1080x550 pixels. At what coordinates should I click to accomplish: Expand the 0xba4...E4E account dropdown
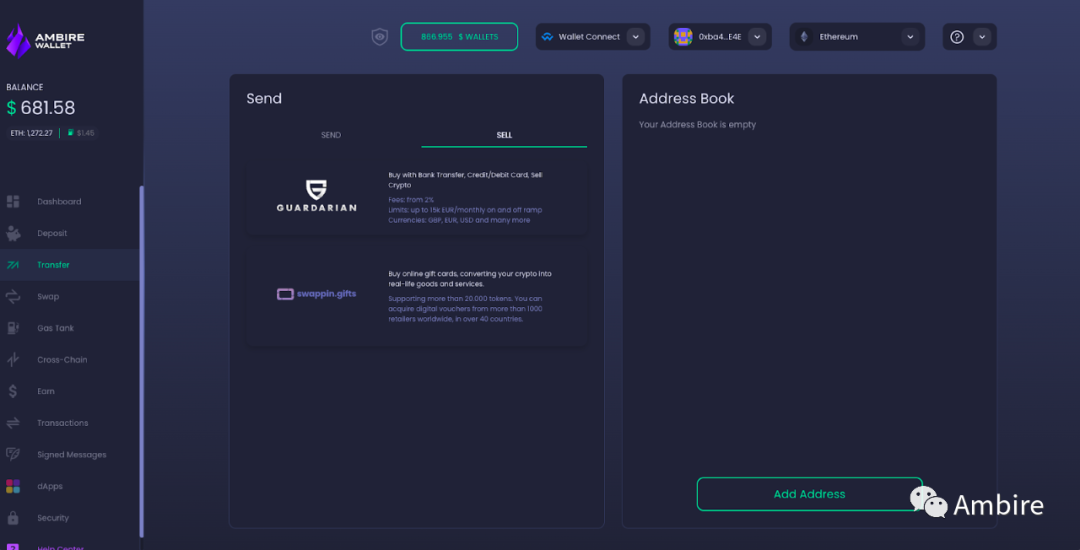coord(757,36)
